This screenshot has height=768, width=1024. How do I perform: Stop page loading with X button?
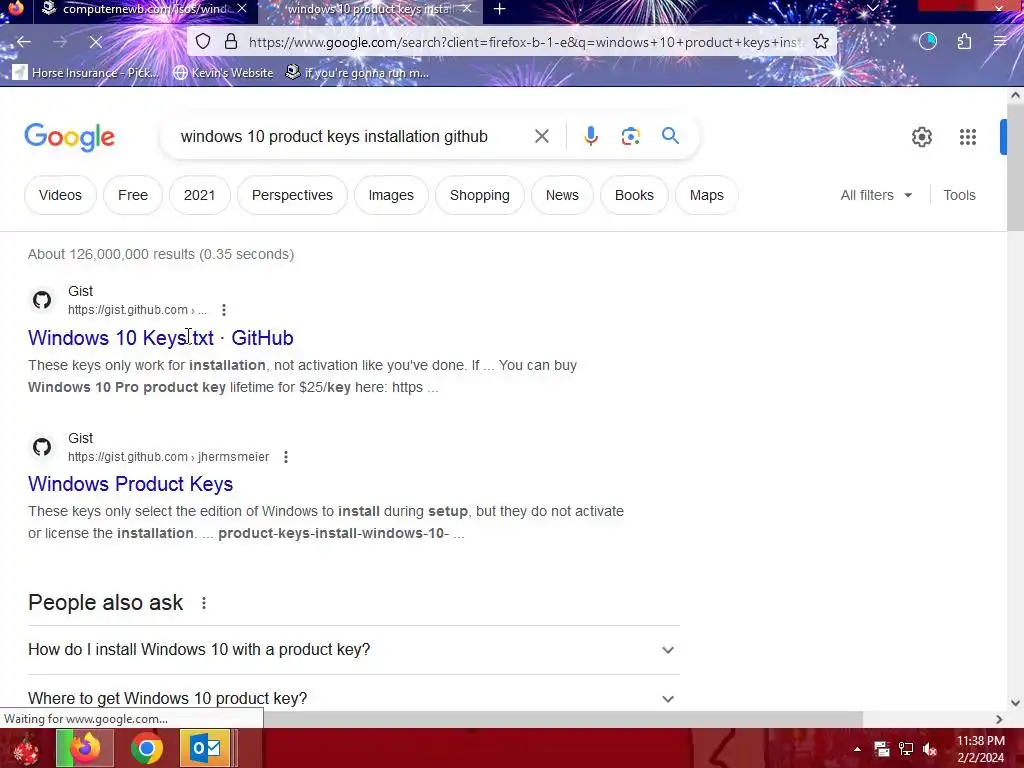[x=95, y=42]
